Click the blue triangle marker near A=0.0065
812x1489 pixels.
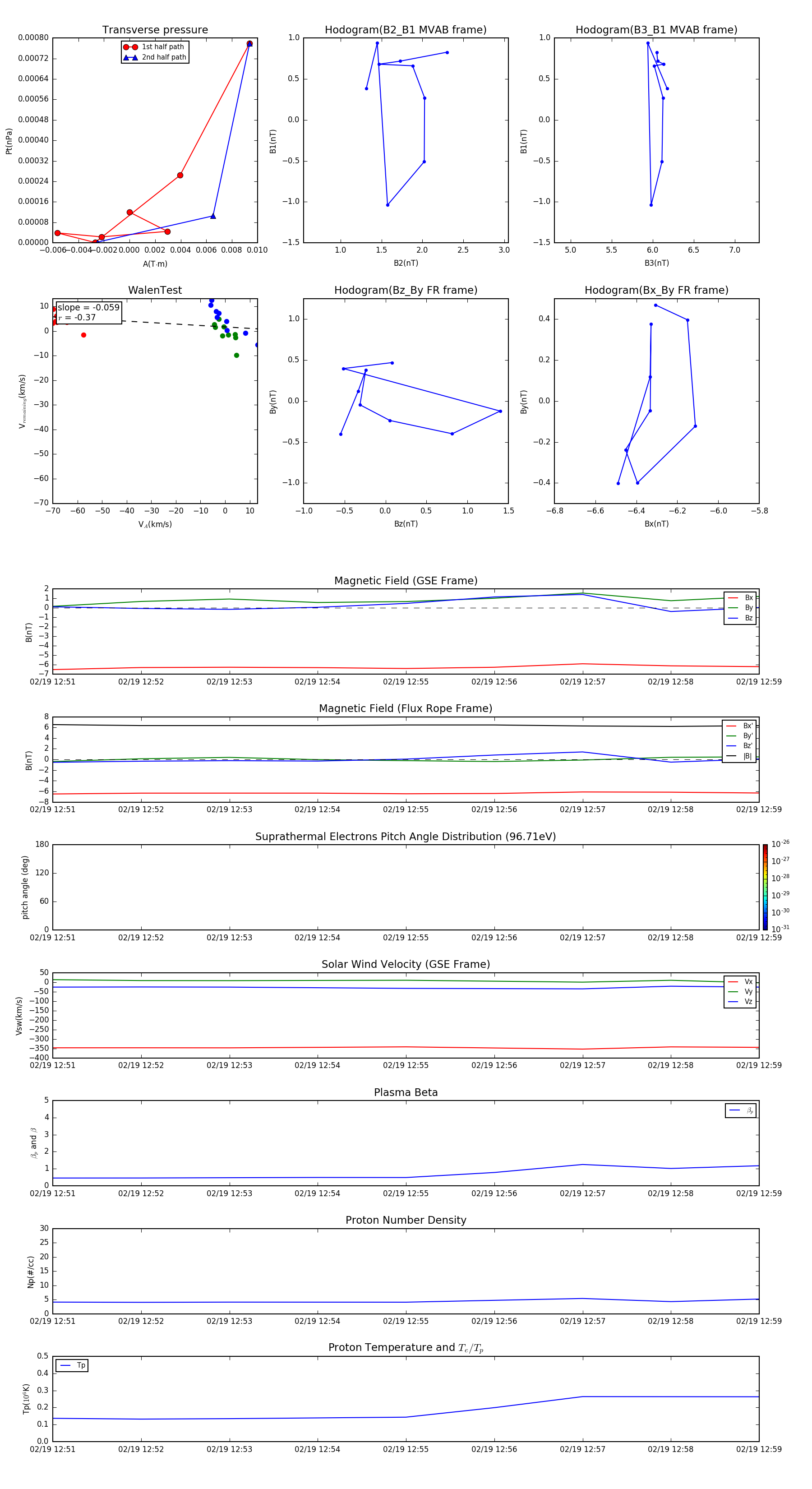[212, 216]
